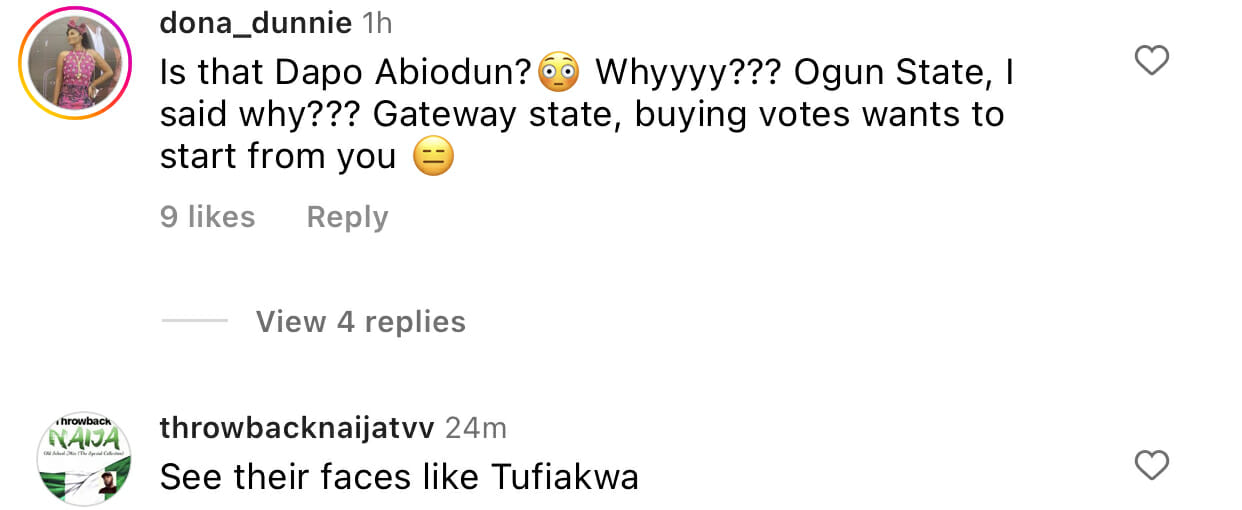Show the 9 likes list

(208, 217)
